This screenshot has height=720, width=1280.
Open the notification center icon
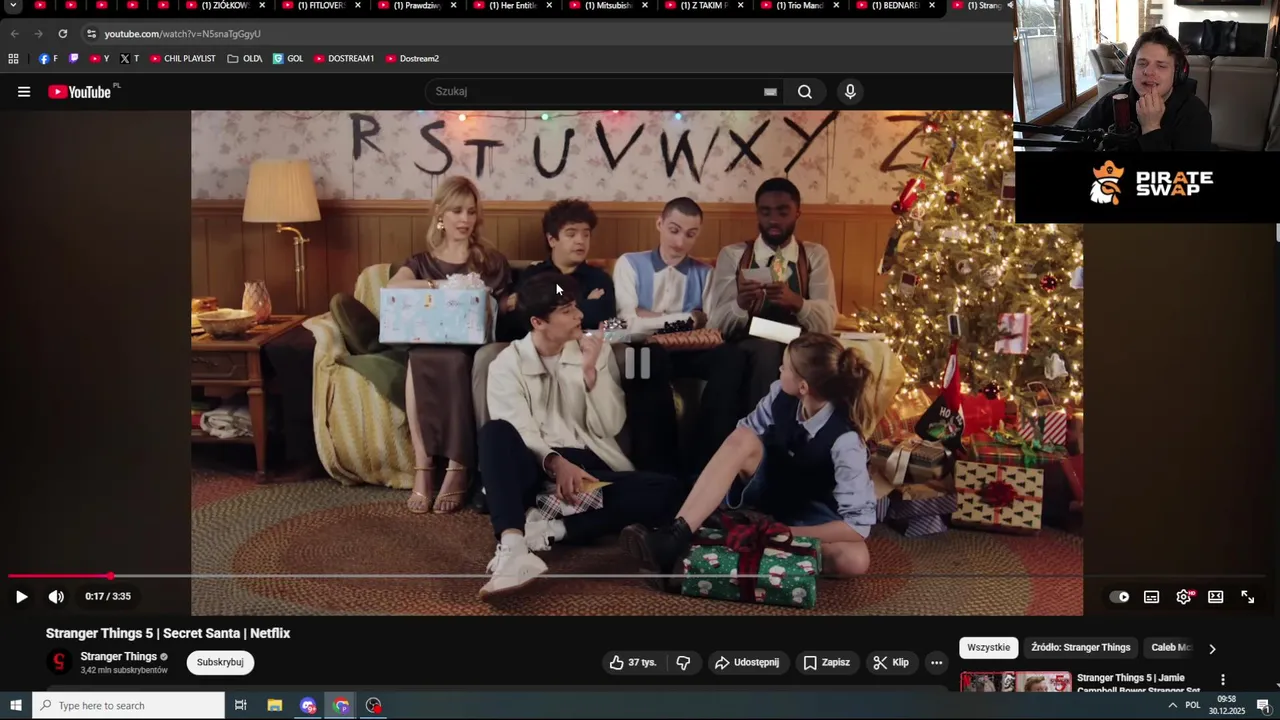point(1263,706)
